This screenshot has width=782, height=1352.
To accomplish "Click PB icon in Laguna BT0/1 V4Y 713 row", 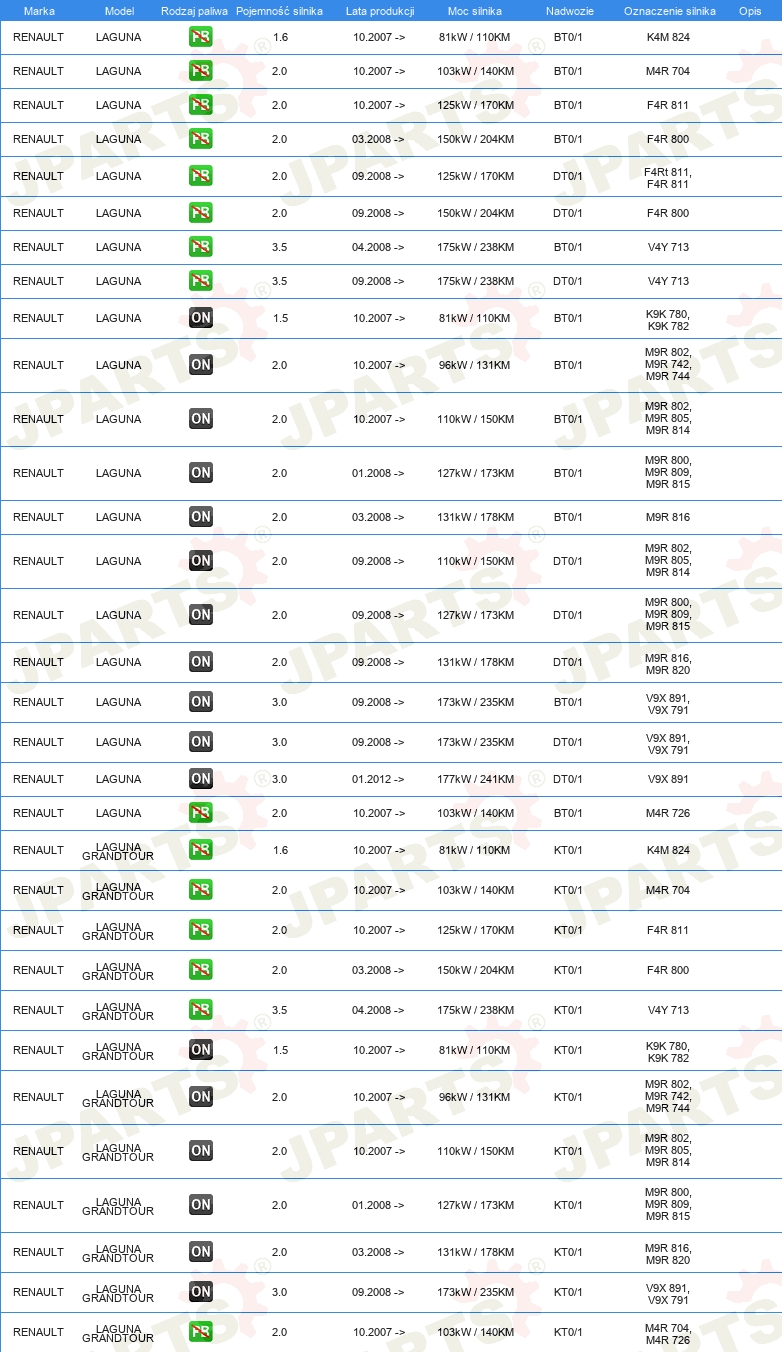I will coord(201,247).
